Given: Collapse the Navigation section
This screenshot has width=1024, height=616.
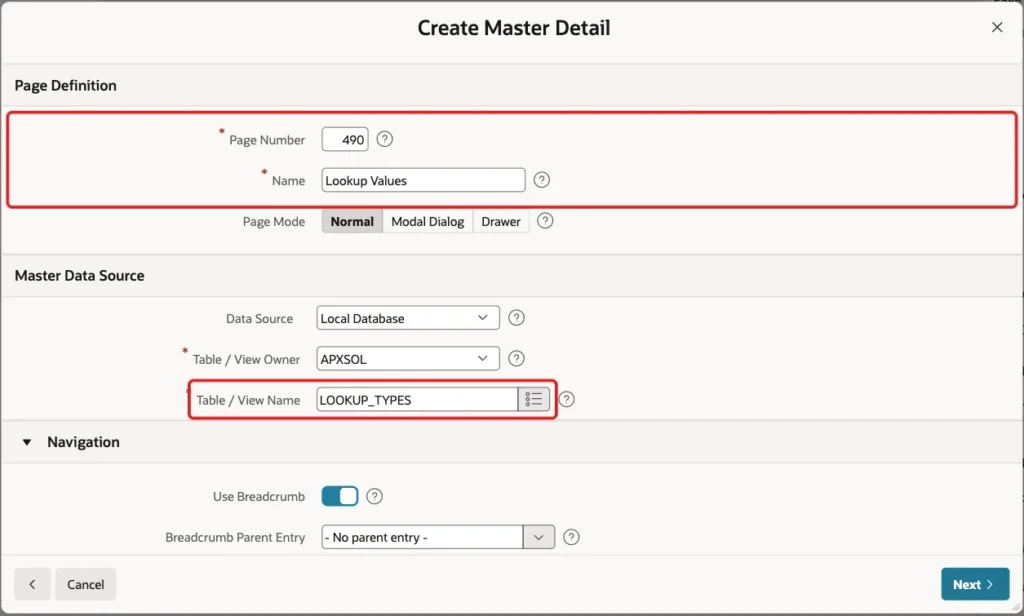Looking at the screenshot, I should pos(27,442).
